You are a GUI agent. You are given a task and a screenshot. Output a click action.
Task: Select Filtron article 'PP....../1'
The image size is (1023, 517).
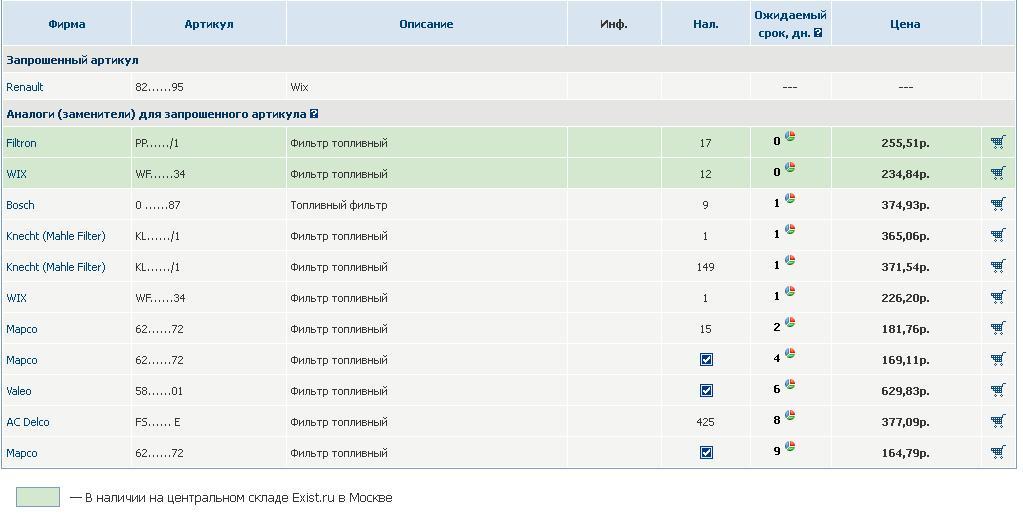click(x=157, y=143)
